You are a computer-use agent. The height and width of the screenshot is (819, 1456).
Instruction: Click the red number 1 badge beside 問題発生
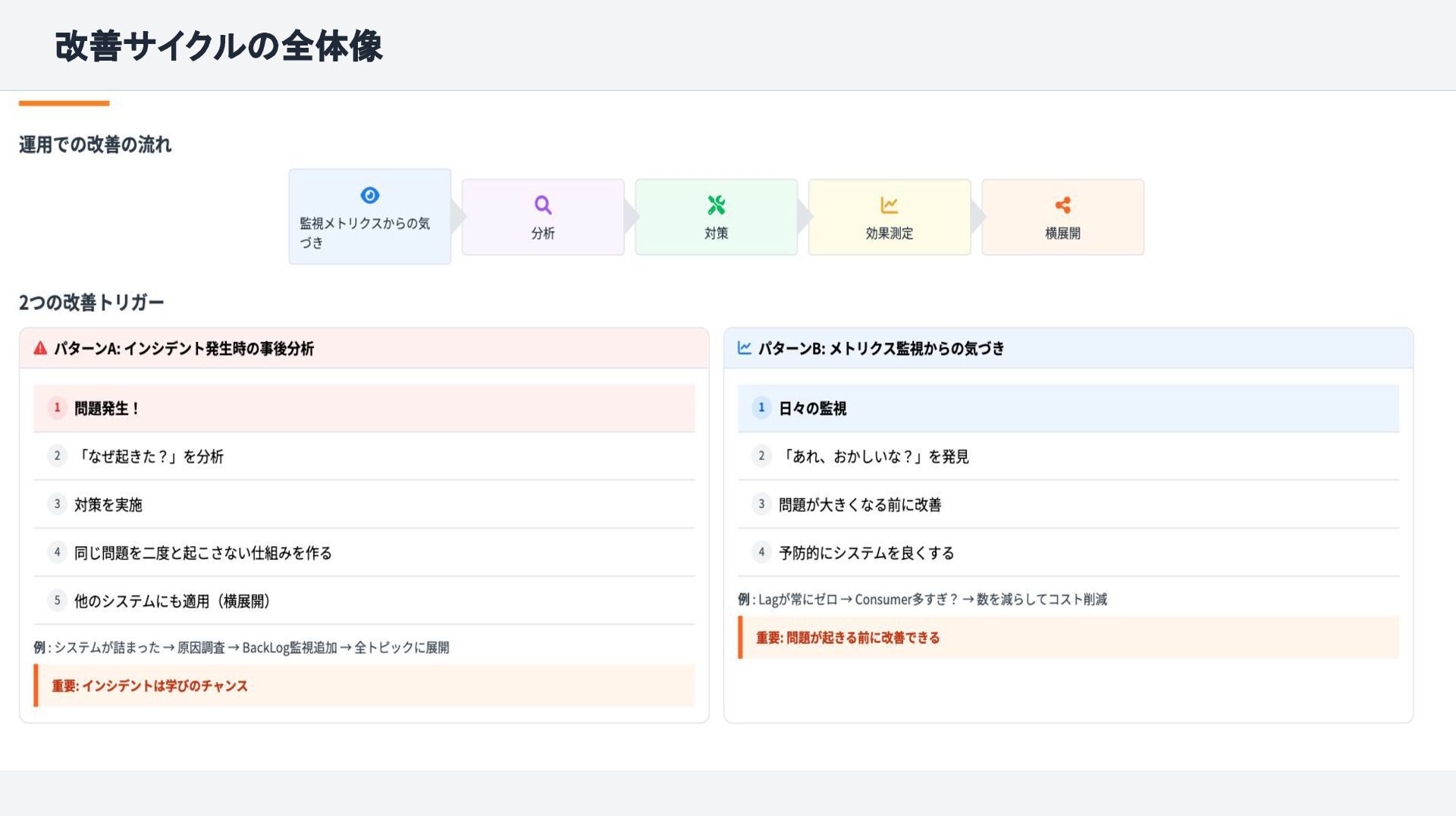click(57, 408)
